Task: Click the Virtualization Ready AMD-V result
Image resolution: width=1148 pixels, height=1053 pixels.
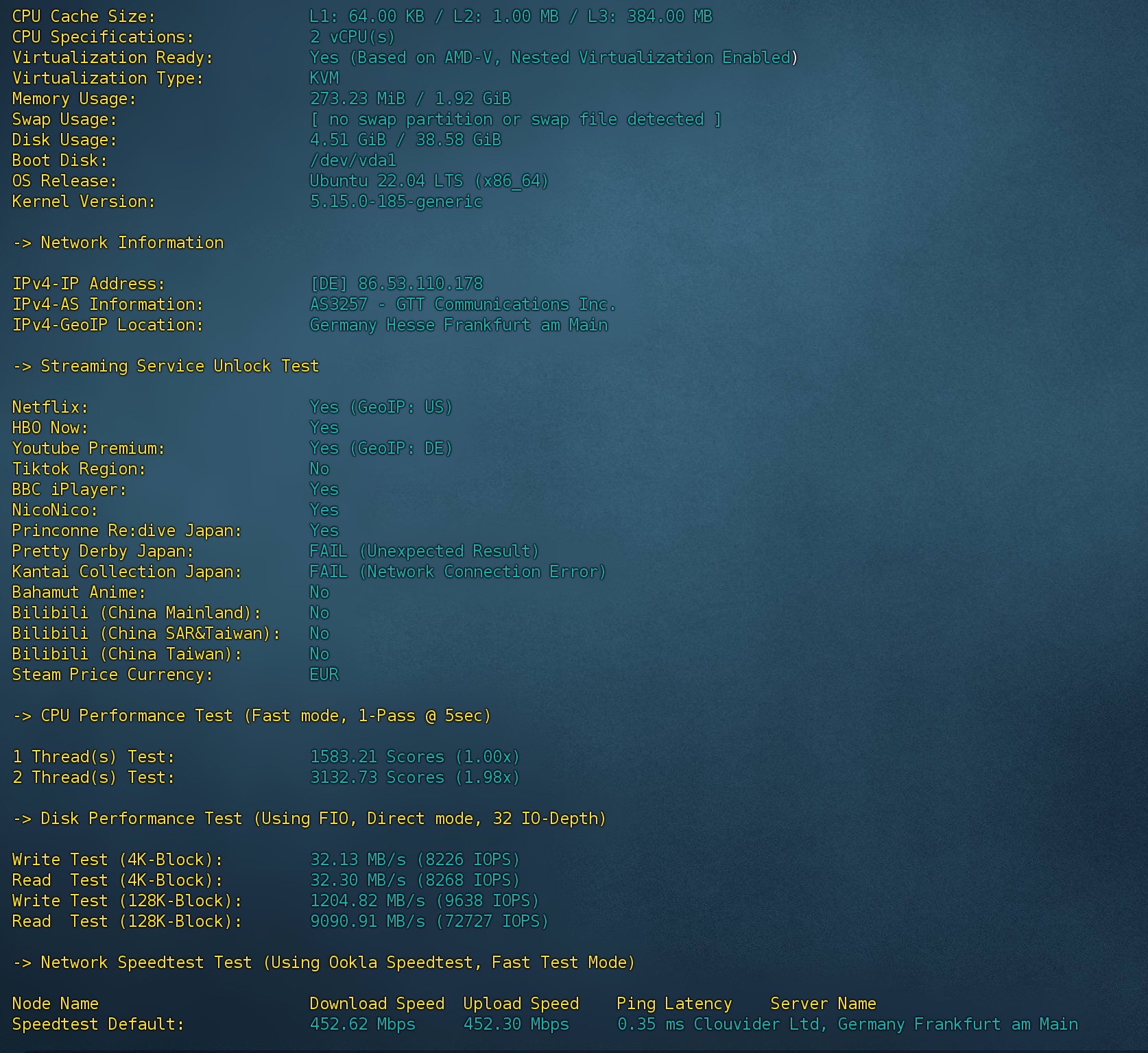Action: [x=553, y=57]
